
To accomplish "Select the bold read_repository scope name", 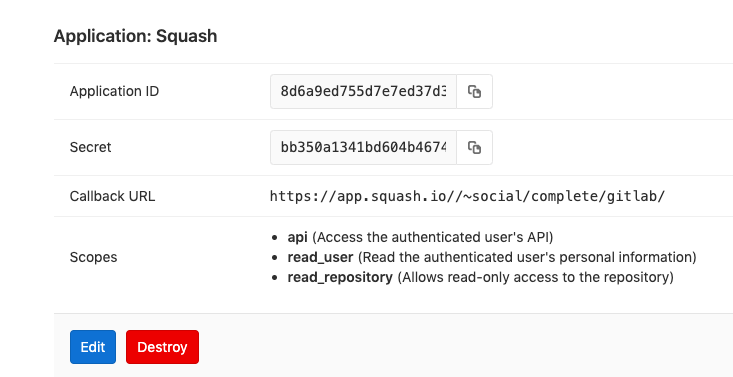I will coord(340,277).
